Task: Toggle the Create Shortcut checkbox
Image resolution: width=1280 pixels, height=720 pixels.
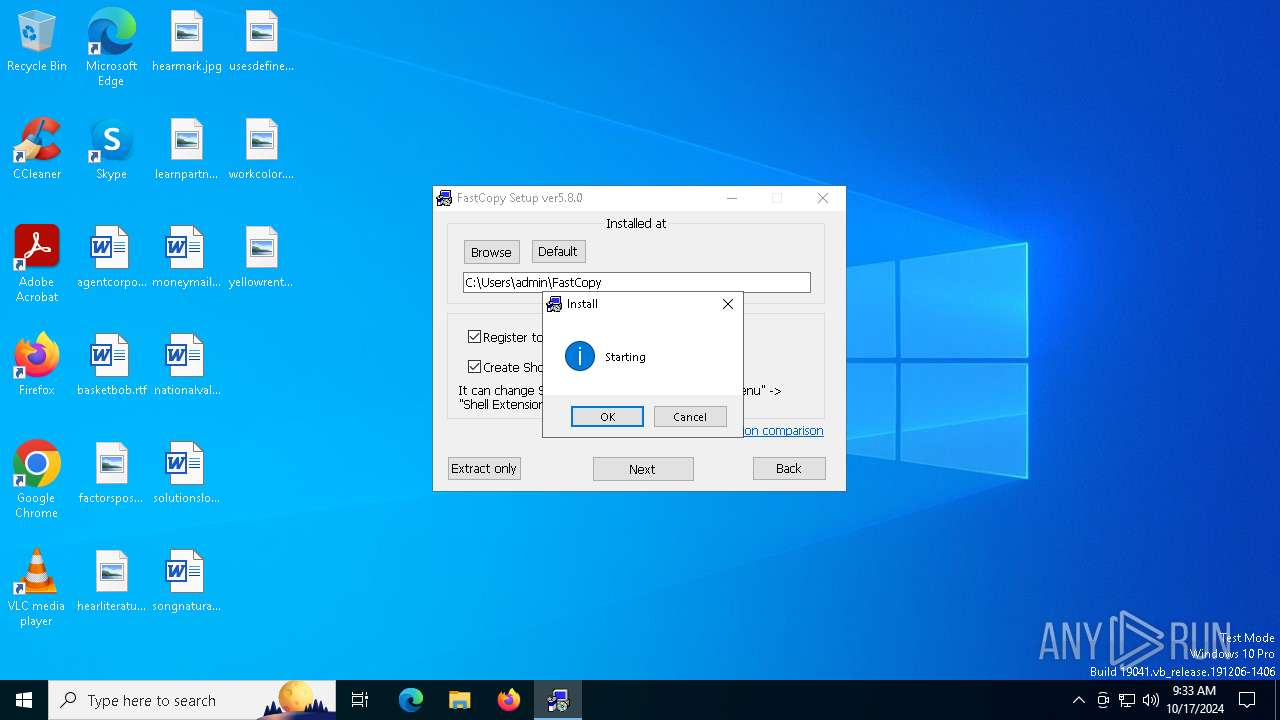Action: click(x=474, y=367)
